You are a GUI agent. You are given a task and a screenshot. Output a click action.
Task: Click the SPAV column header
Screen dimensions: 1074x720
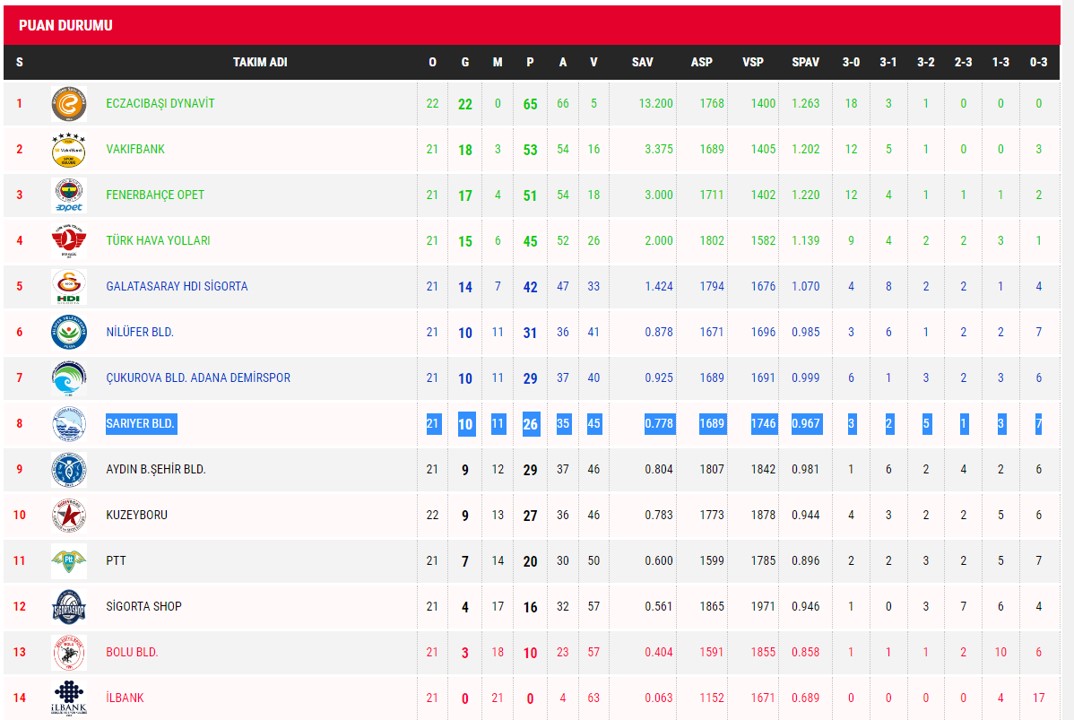coord(806,62)
